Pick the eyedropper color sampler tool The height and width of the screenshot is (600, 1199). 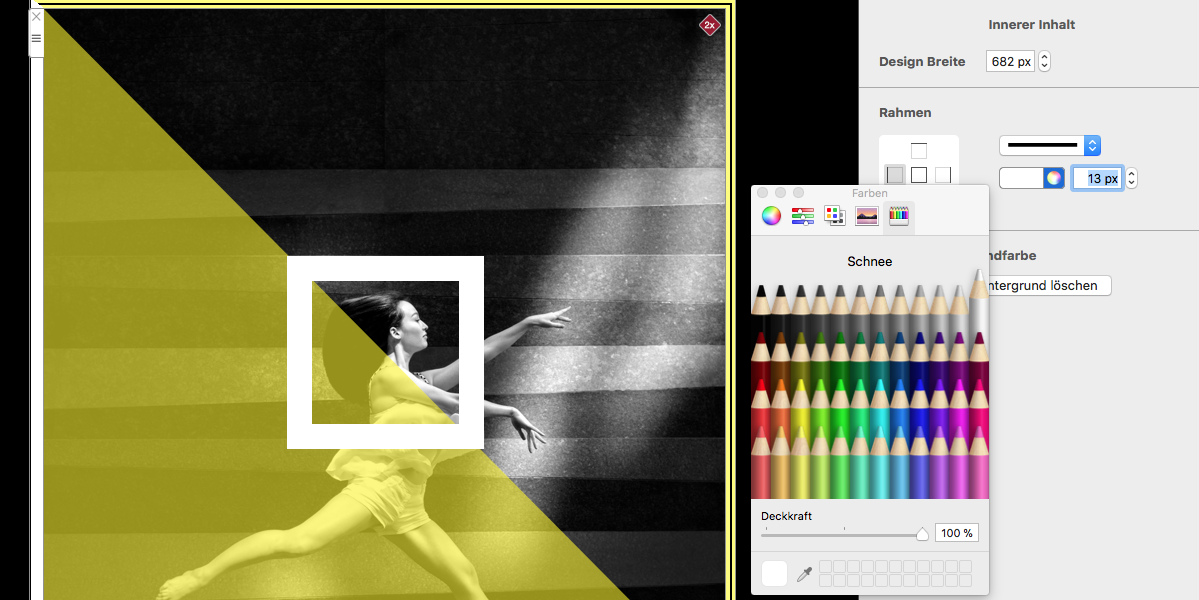click(x=804, y=574)
